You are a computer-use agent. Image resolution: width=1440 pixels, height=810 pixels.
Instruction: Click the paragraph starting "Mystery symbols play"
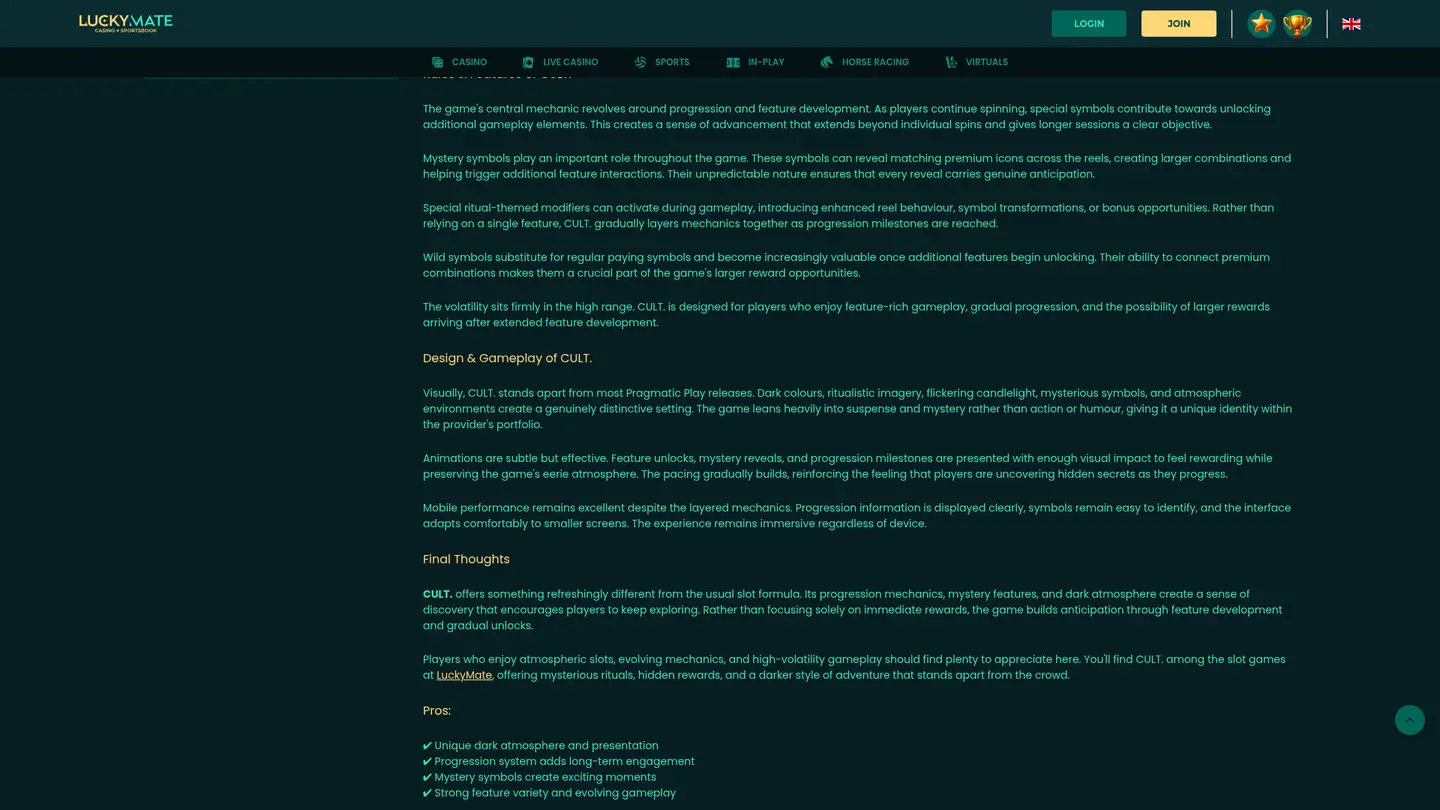(857, 166)
